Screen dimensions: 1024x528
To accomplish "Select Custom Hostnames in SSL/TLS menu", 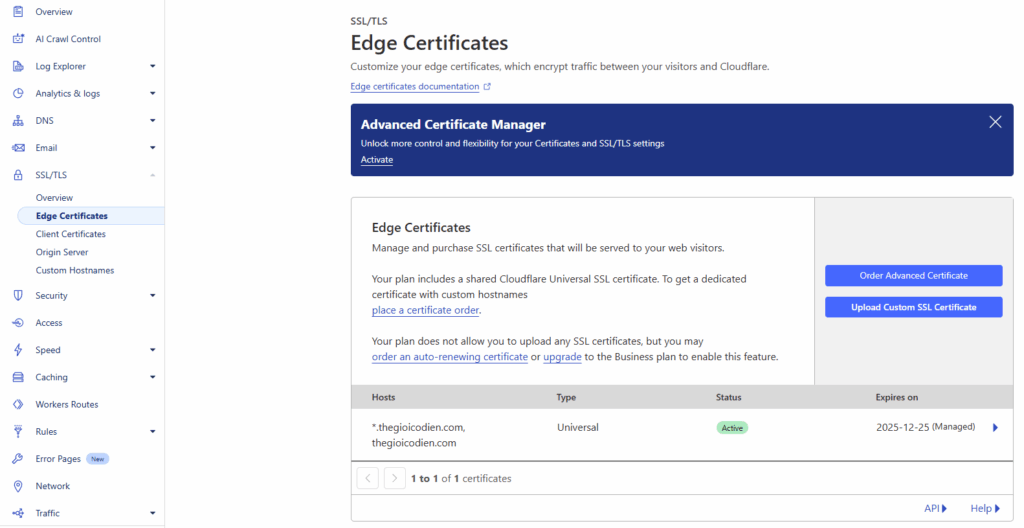I will point(75,270).
